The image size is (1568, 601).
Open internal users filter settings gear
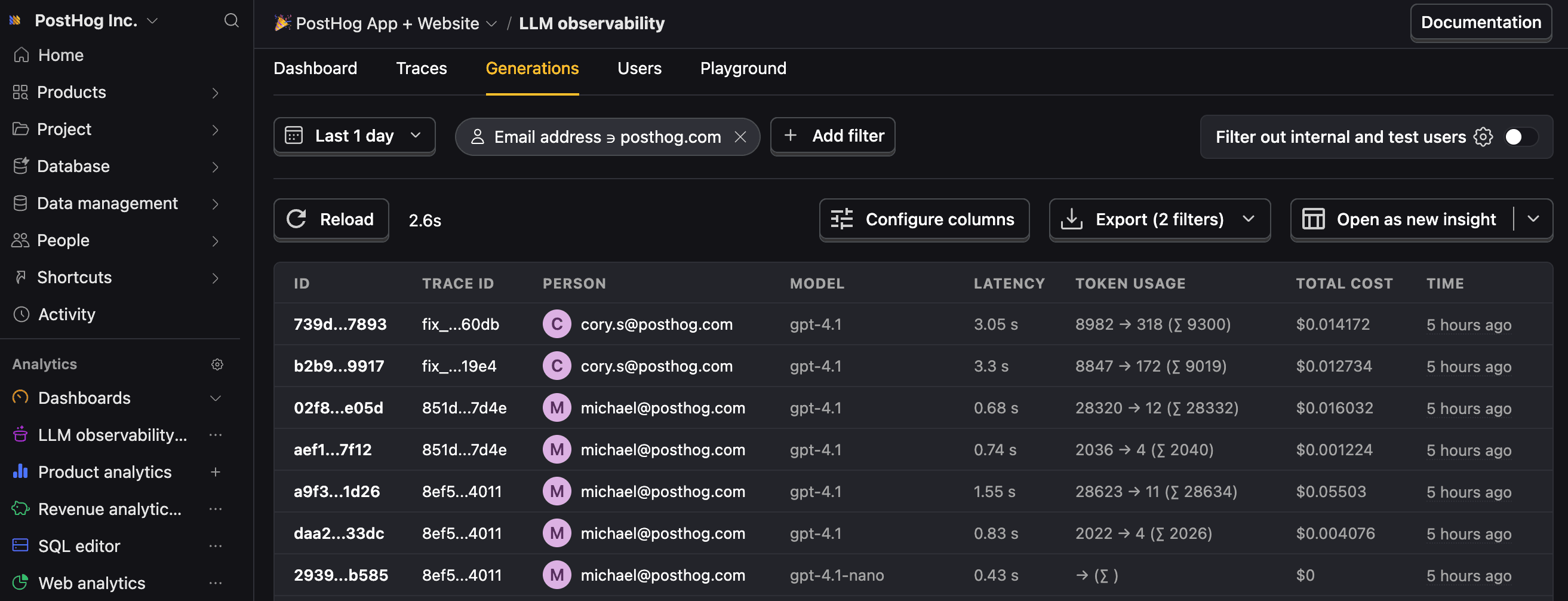click(1483, 137)
